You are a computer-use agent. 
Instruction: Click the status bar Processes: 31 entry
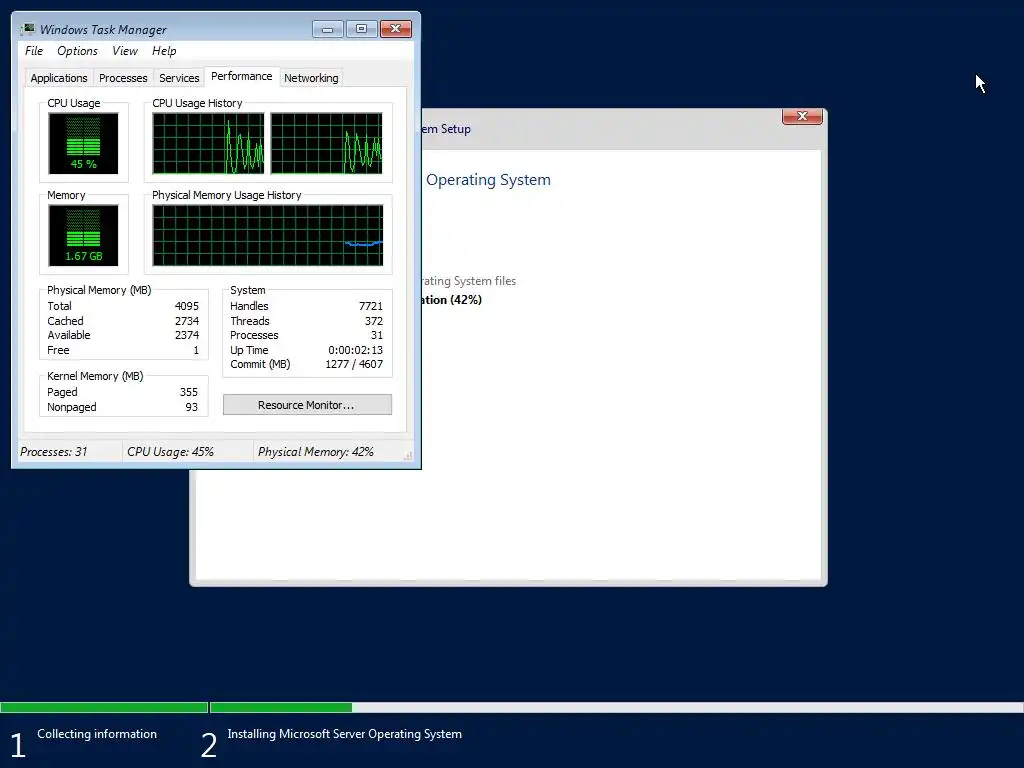click(x=54, y=452)
